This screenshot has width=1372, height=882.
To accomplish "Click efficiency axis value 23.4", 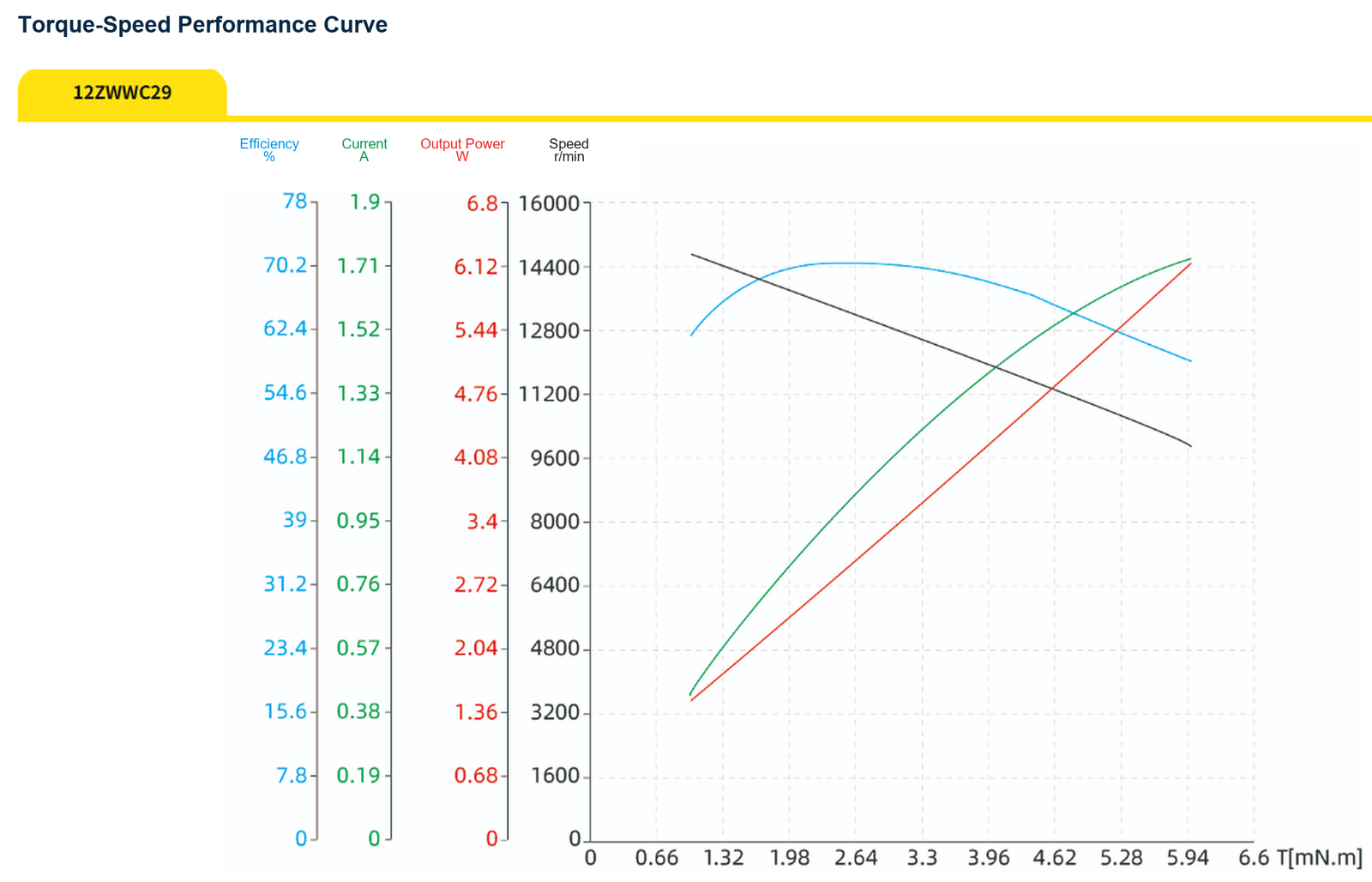I will [x=285, y=648].
